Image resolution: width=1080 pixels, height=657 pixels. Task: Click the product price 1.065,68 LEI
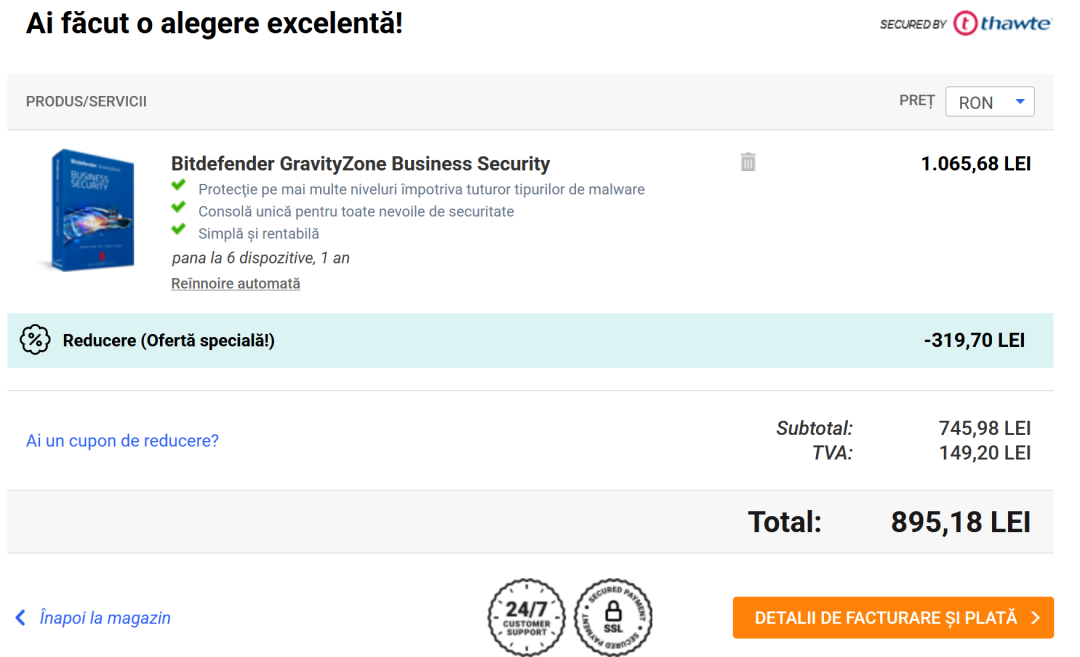tap(976, 164)
